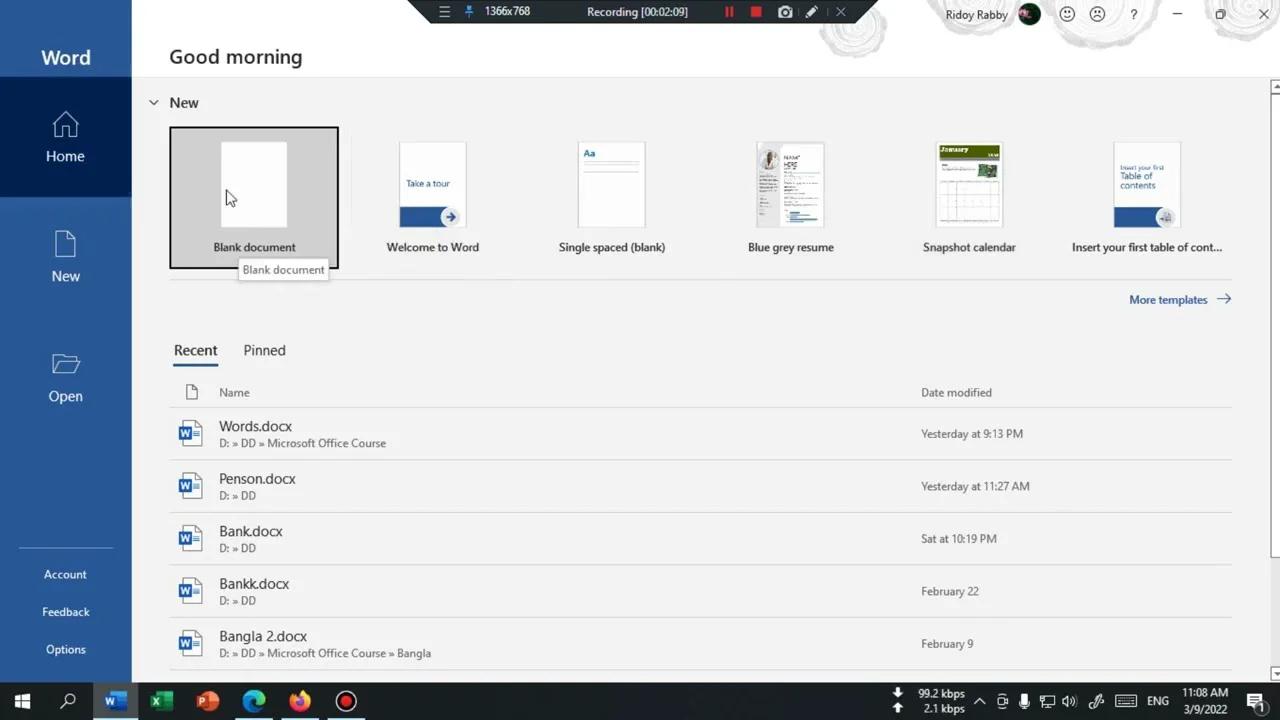Open Firefox from the taskbar
The height and width of the screenshot is (720, 1280).
[x=299, y=701]
